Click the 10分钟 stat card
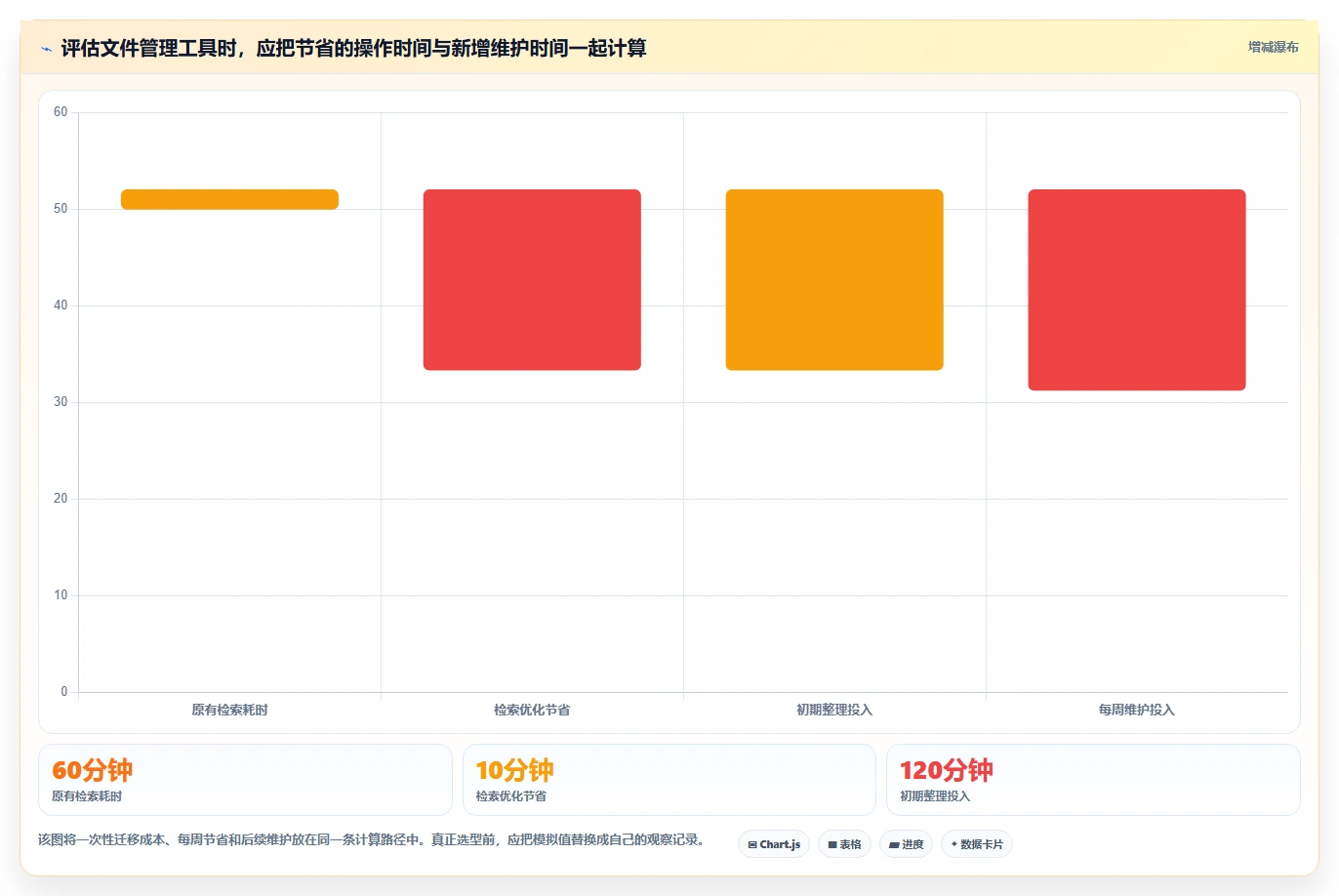Screen dimensions: 1339x896 pos(669,780)
